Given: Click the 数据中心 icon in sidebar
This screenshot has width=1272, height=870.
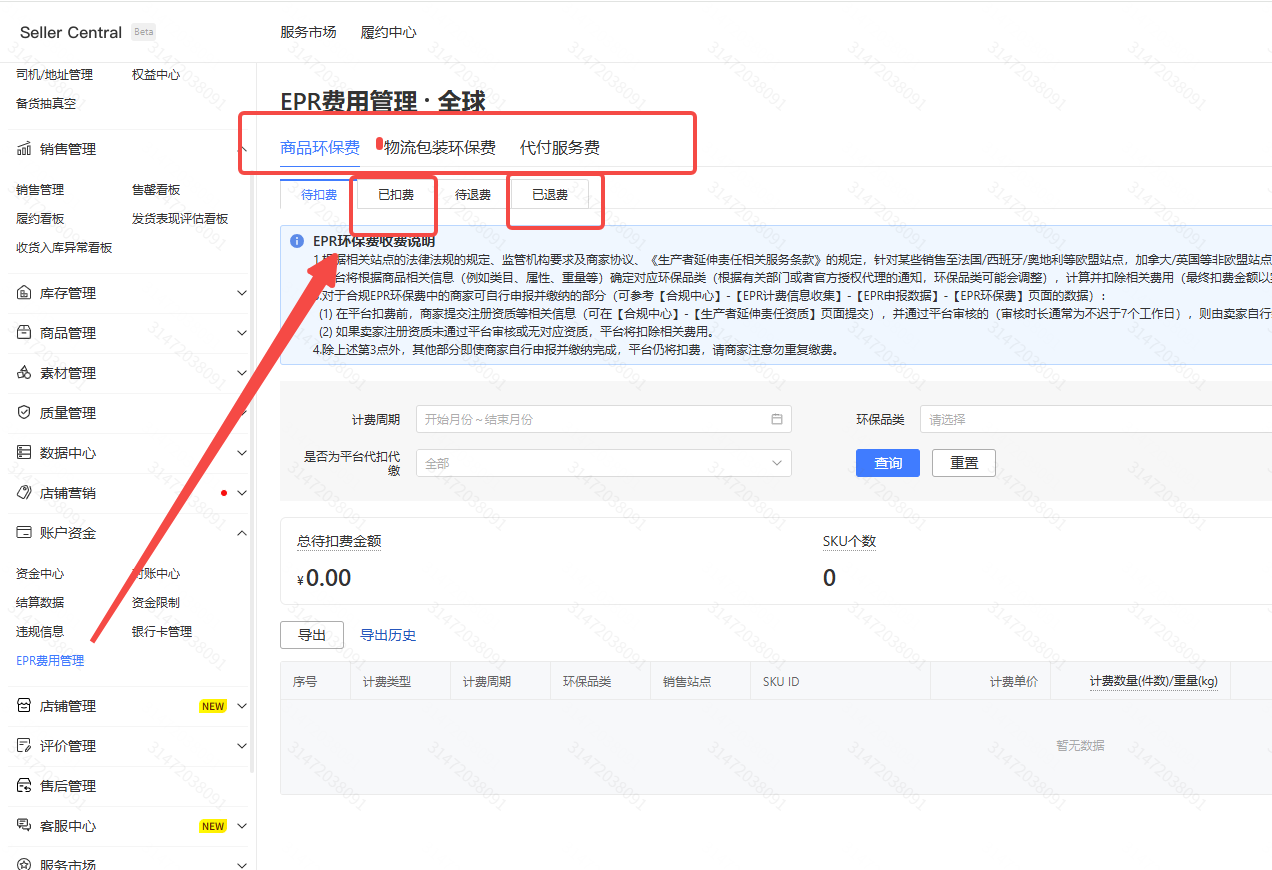Looking at the screenshot, I should 24,453.
